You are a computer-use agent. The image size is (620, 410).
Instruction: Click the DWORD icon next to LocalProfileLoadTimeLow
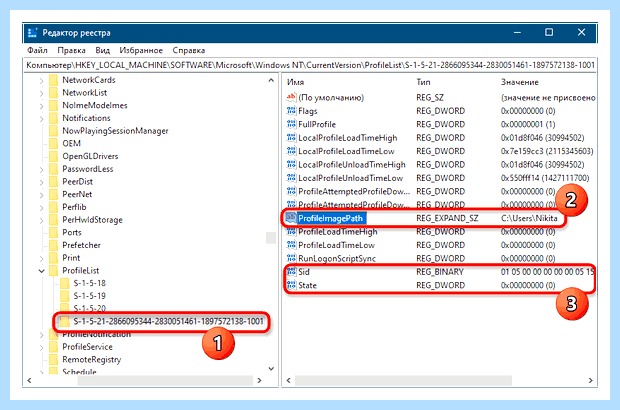coord(291,151)
